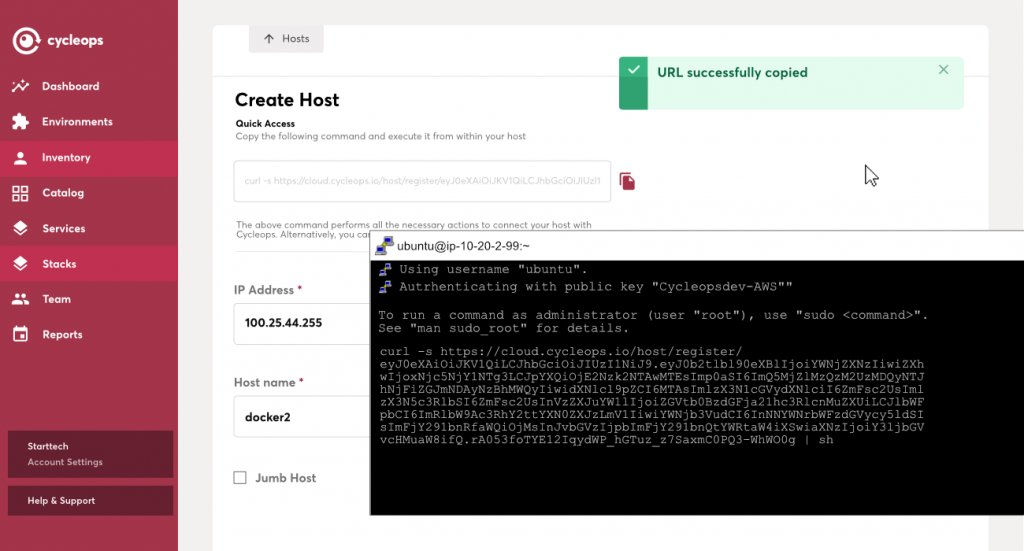The image size is (1024, 551).
Task: Click the Quick Access label
Action: 265,123
